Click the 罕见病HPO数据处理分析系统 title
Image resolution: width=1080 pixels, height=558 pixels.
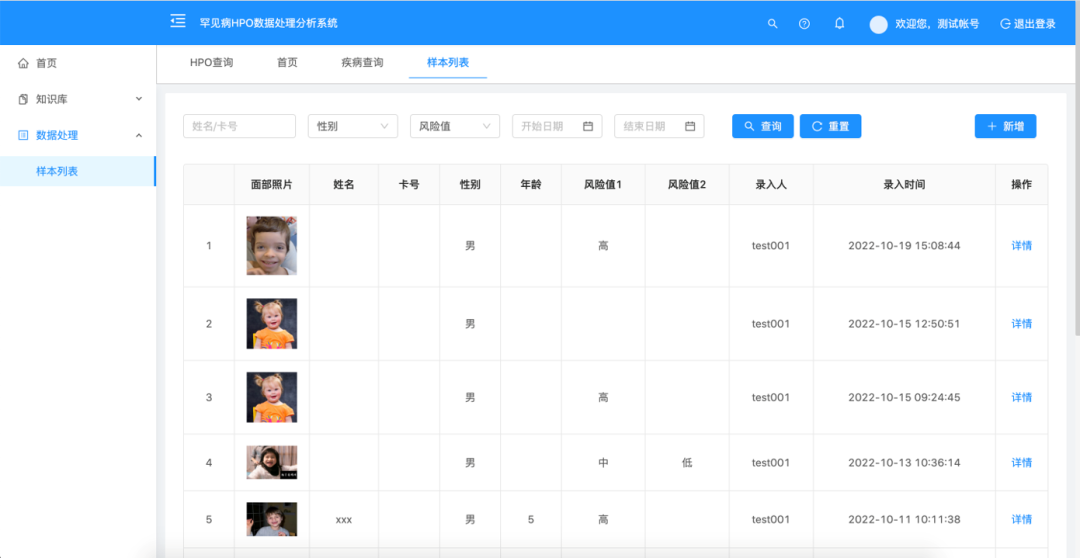(268, 23)
